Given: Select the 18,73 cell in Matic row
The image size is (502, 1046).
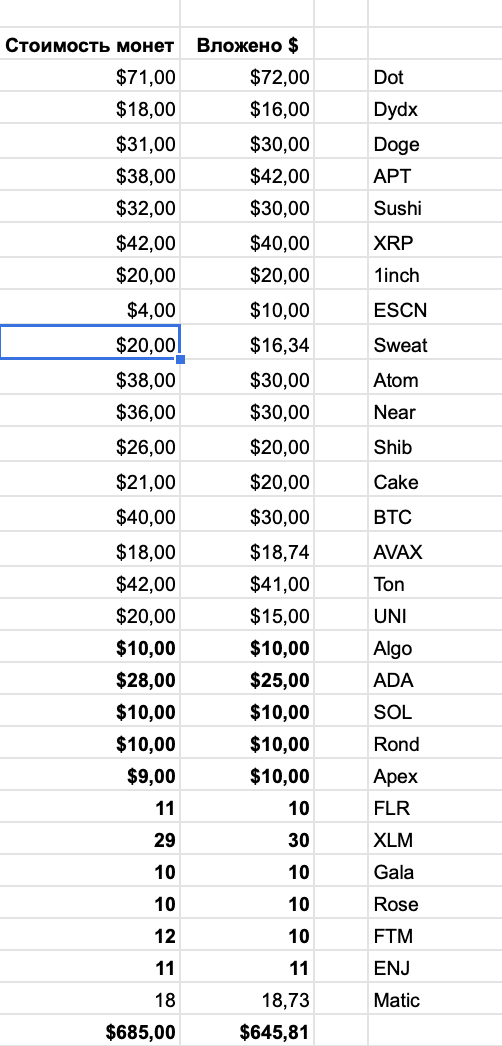Looking at the screenshot, I should coord(247,1000).
